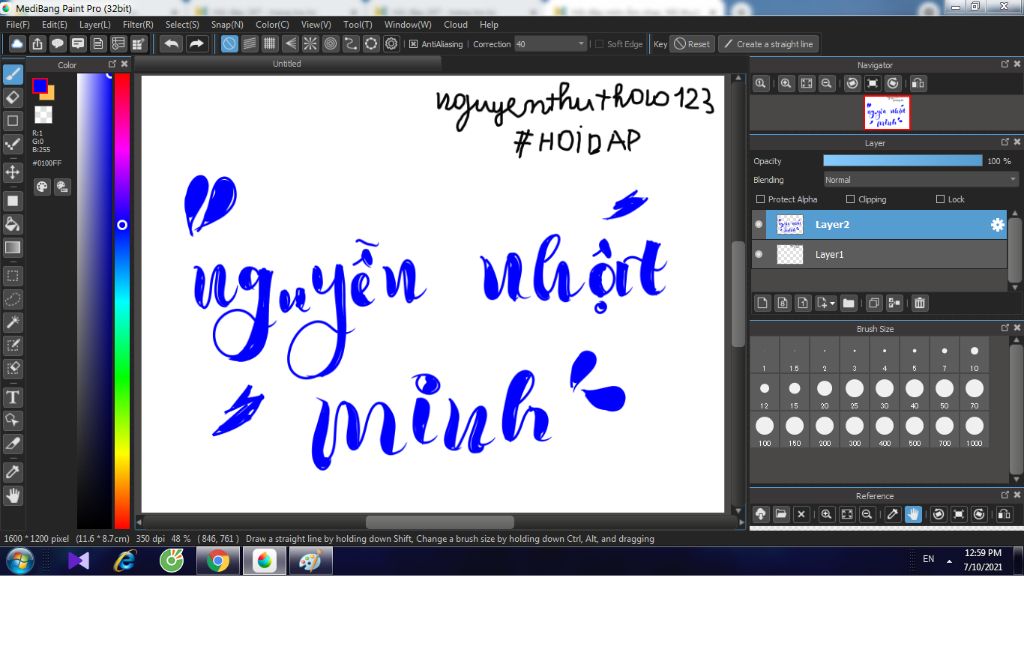Open the Blending mode dropdown

[x=920, y=180]
